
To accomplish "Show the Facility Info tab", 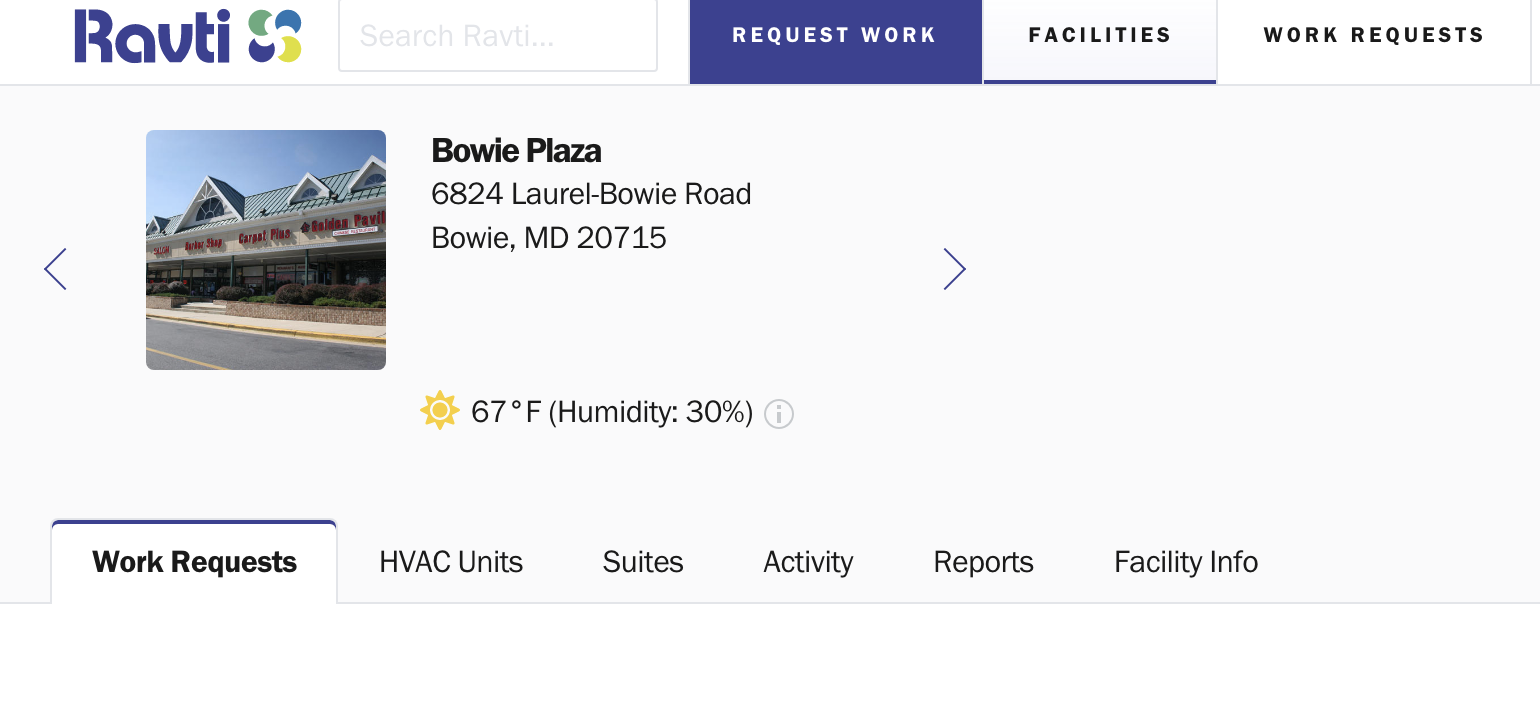I will 1186,562.
